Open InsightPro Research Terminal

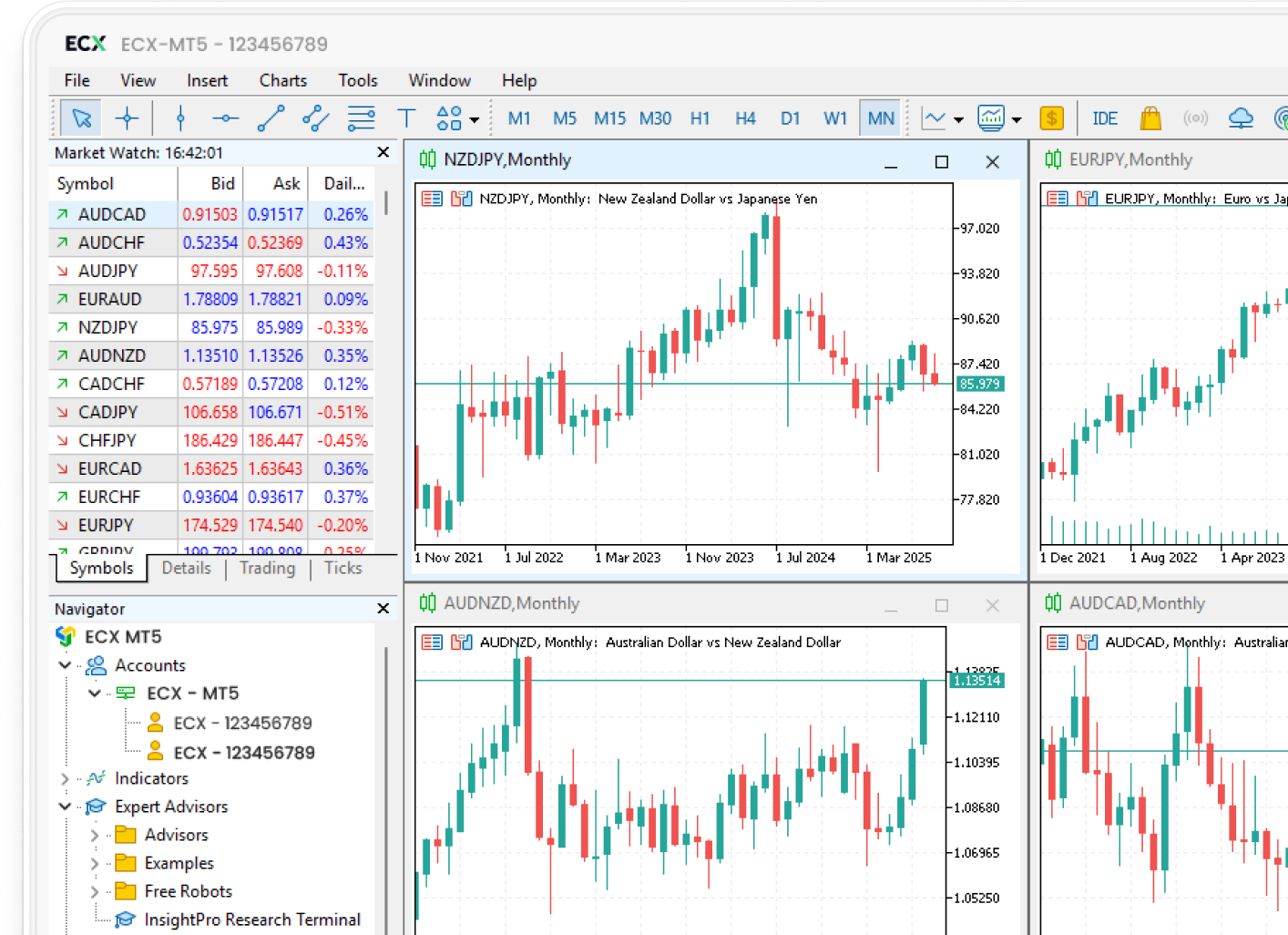(251, 920)
